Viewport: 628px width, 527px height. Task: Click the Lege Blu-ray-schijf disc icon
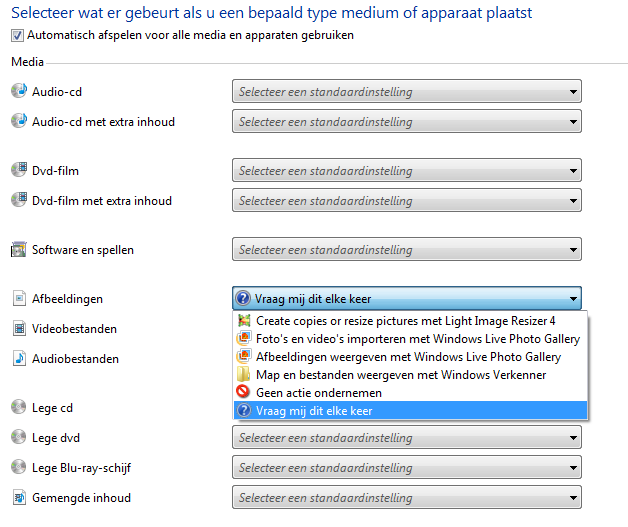[x=19, y=467]
